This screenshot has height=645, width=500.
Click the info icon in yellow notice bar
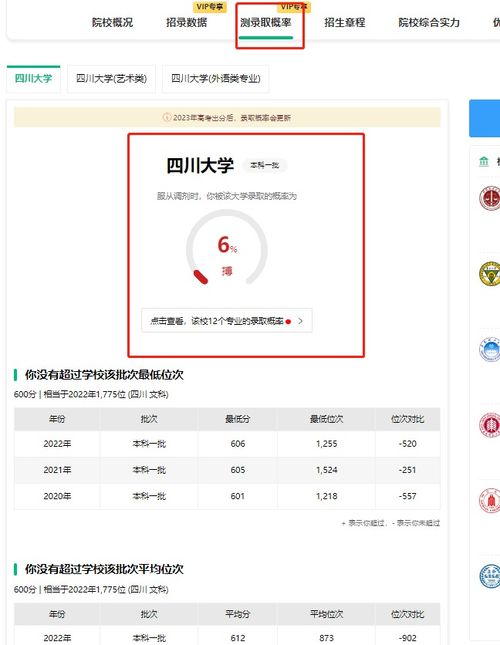click(x=167, y=117)
